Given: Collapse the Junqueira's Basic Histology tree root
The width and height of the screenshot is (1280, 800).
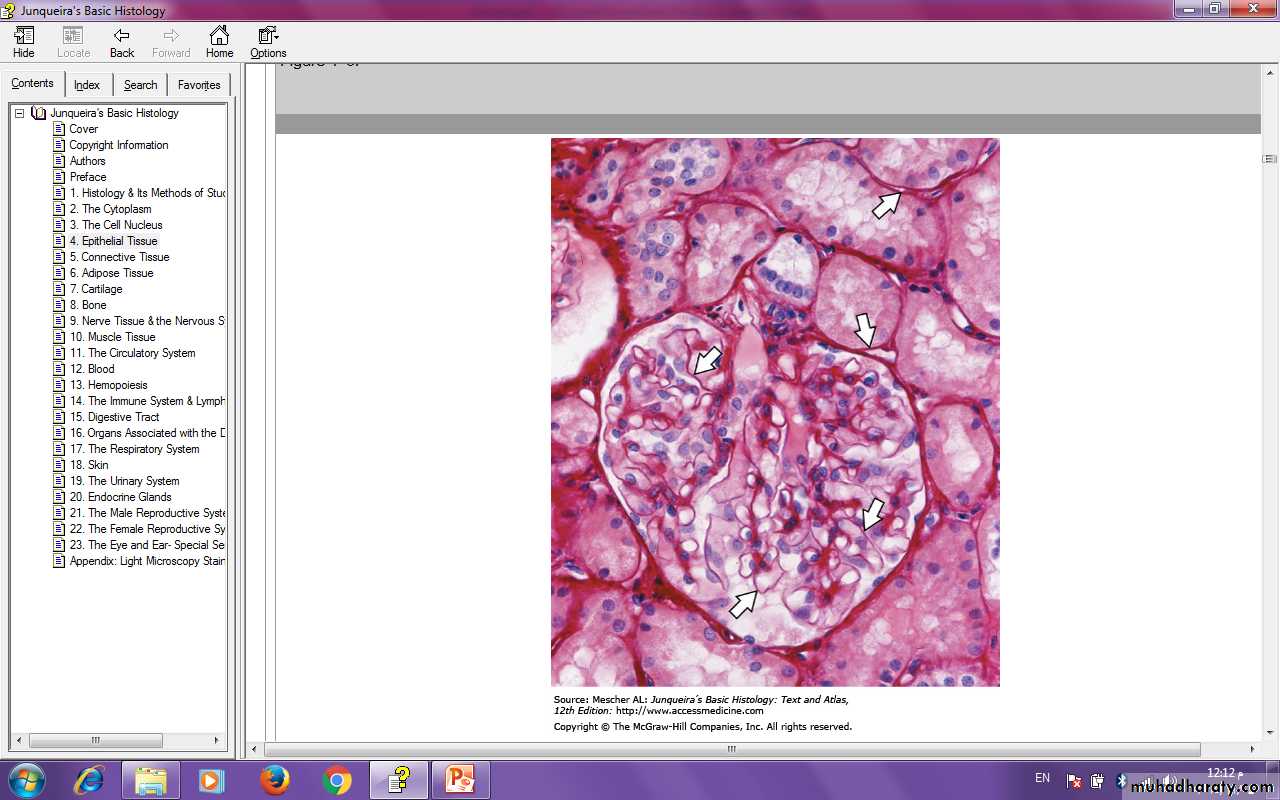Looking at the screenshot, I should 19,113.
